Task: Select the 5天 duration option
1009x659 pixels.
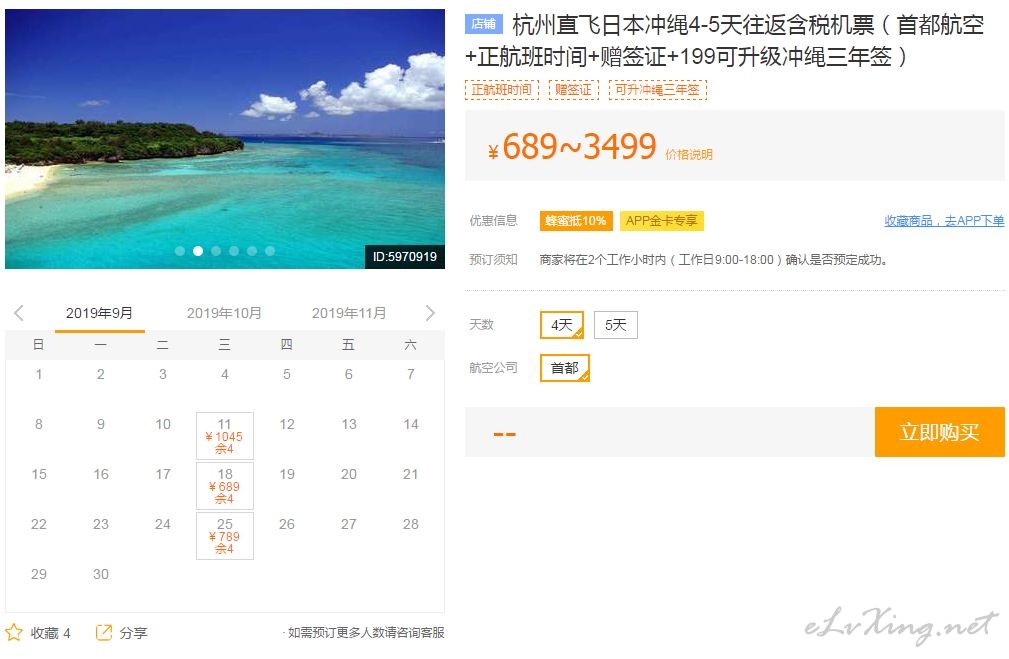Action: 616,325
